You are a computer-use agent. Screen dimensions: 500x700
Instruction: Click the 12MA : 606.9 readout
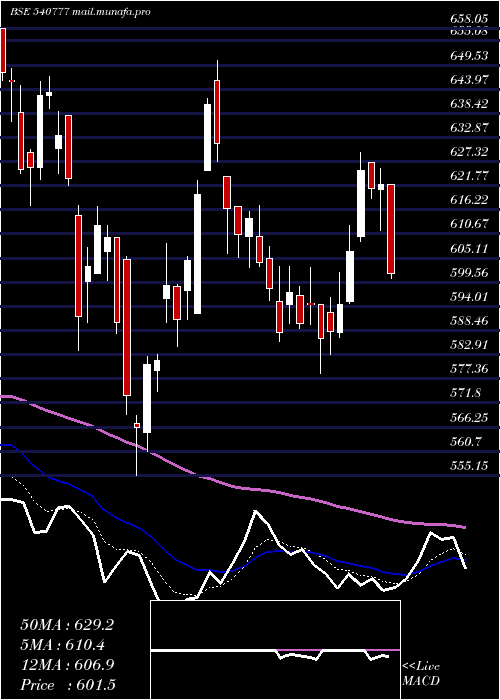[x=67, y=665]
